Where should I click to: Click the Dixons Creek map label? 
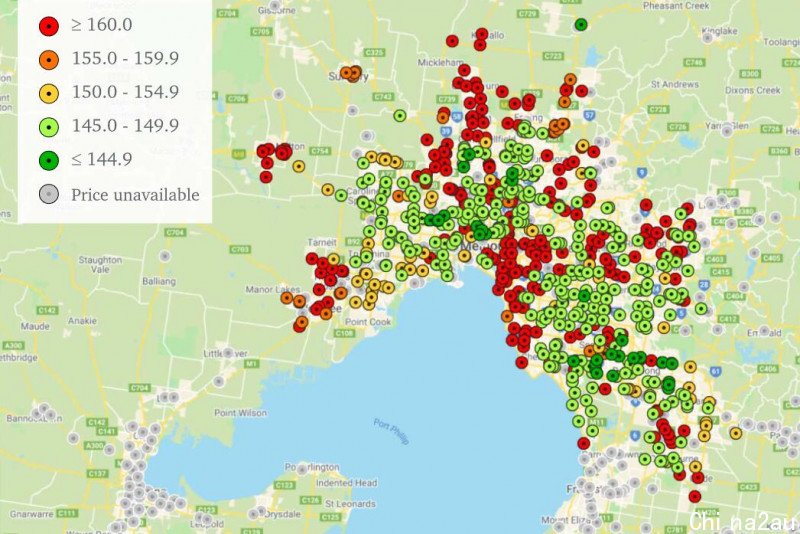[753, 90]
